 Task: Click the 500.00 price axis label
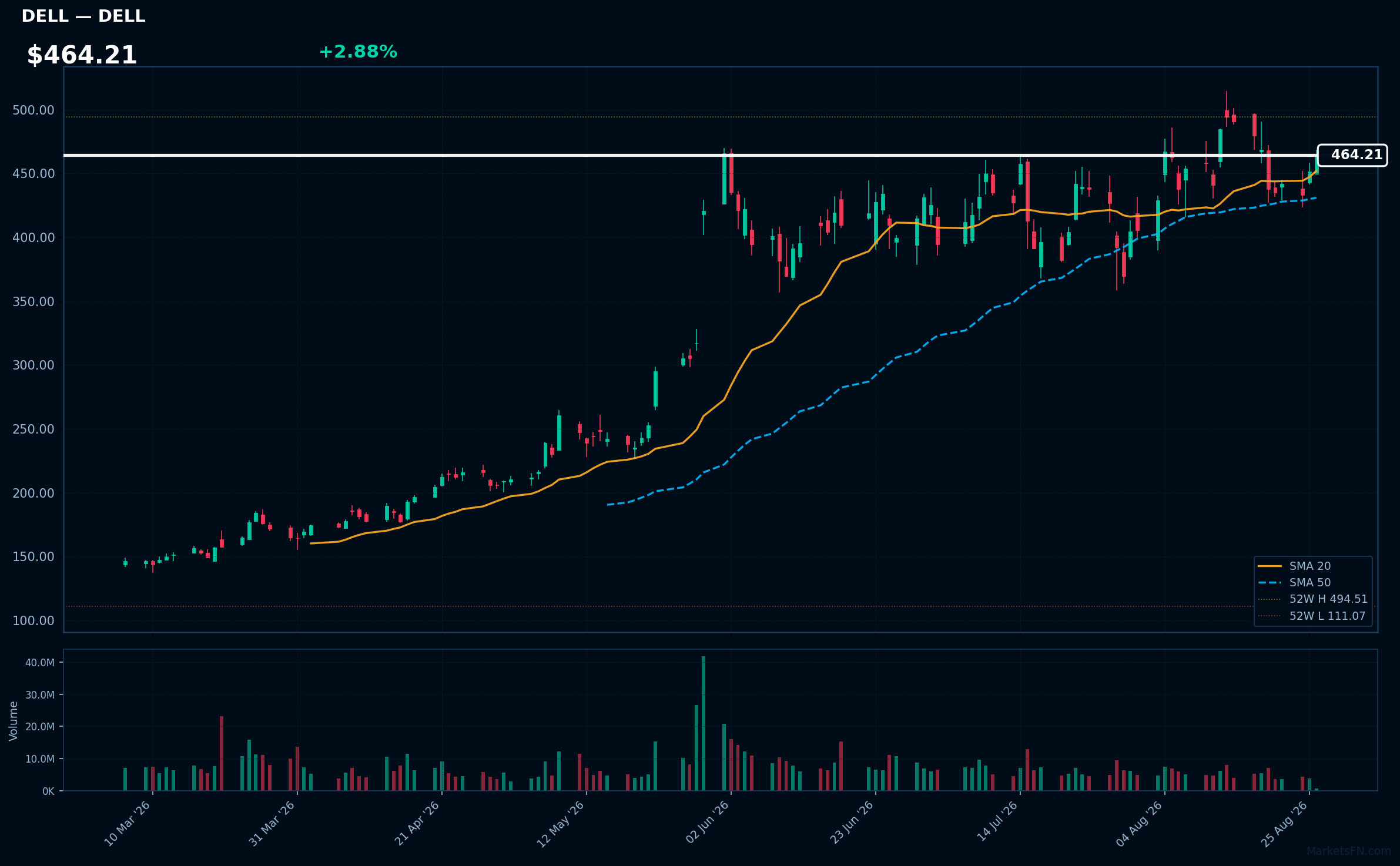pyautogui.click(x=34, y=110)
